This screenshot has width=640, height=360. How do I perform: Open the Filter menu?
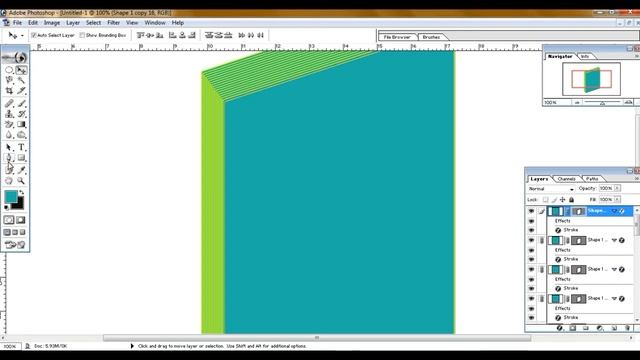pyautogui.click(x=113, y=23)
